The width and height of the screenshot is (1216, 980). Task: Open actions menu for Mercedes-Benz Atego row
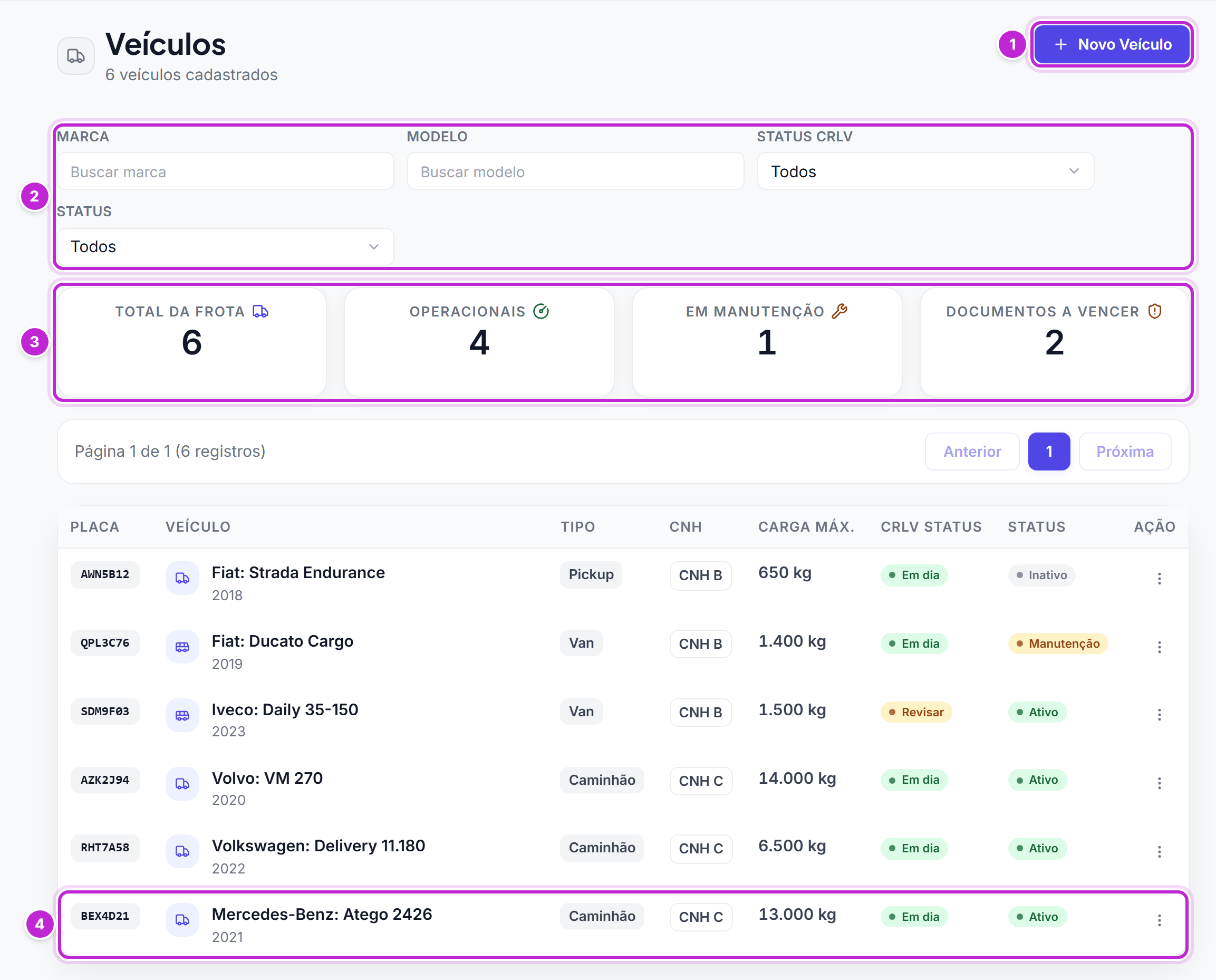pyautogui.click(x=1159, y=920)
